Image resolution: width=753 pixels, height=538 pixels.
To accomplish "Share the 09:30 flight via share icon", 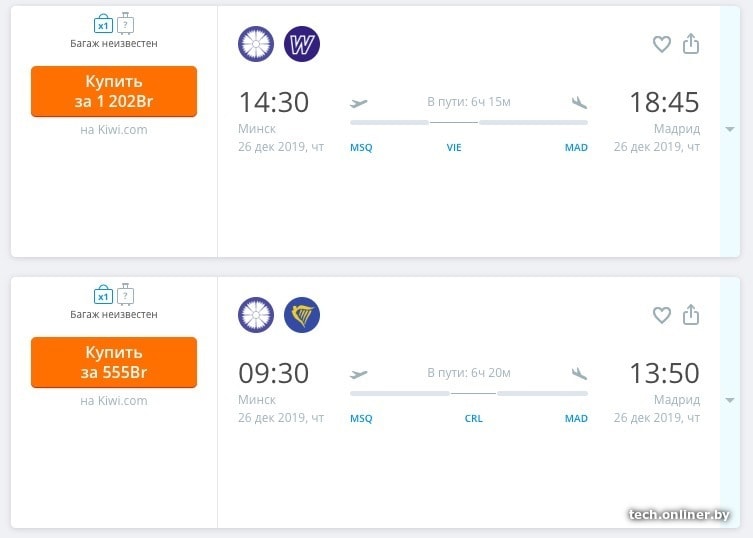I will pyautogui.click(x=691, y=315).
